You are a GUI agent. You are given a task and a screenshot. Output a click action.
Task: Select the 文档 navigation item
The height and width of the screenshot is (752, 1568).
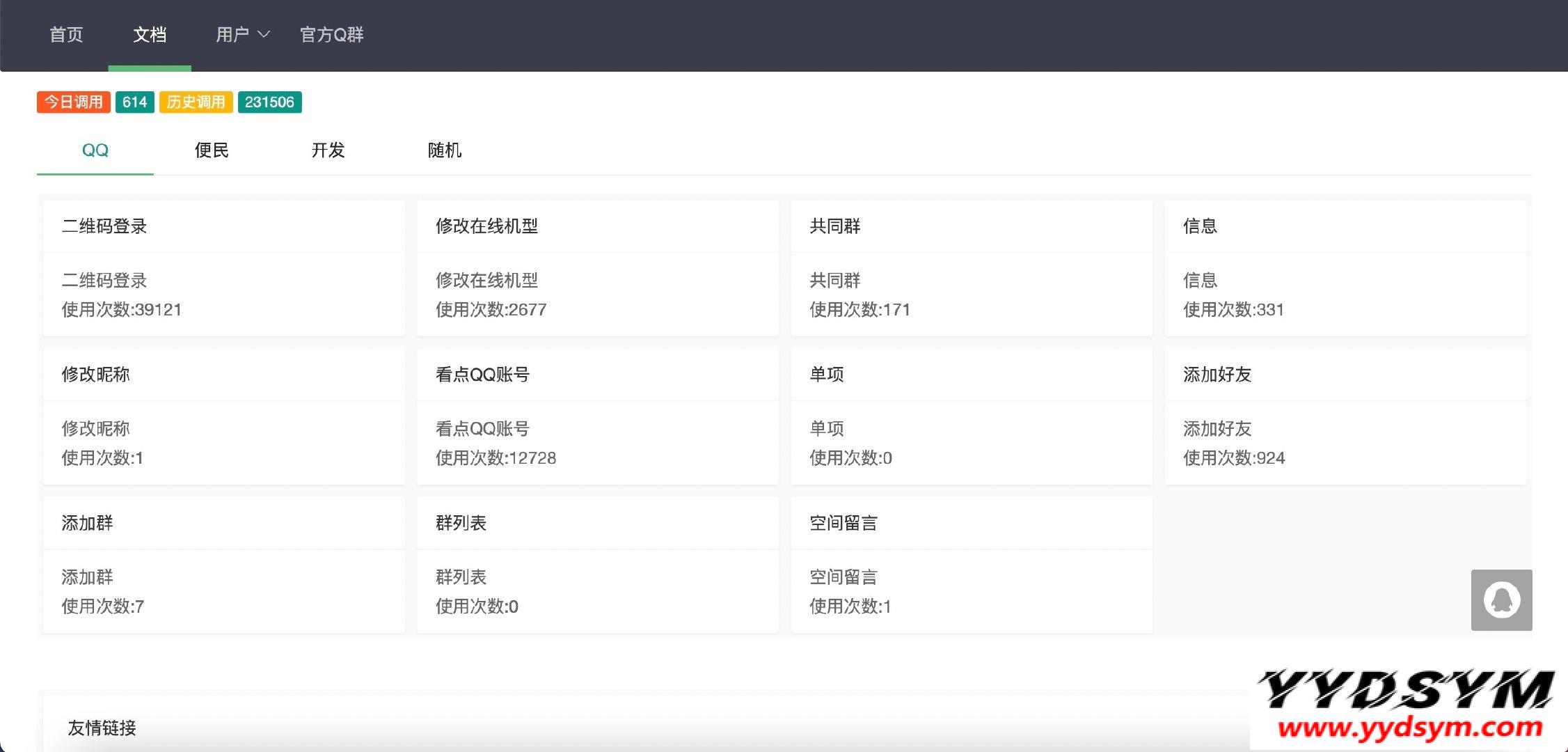150,35
